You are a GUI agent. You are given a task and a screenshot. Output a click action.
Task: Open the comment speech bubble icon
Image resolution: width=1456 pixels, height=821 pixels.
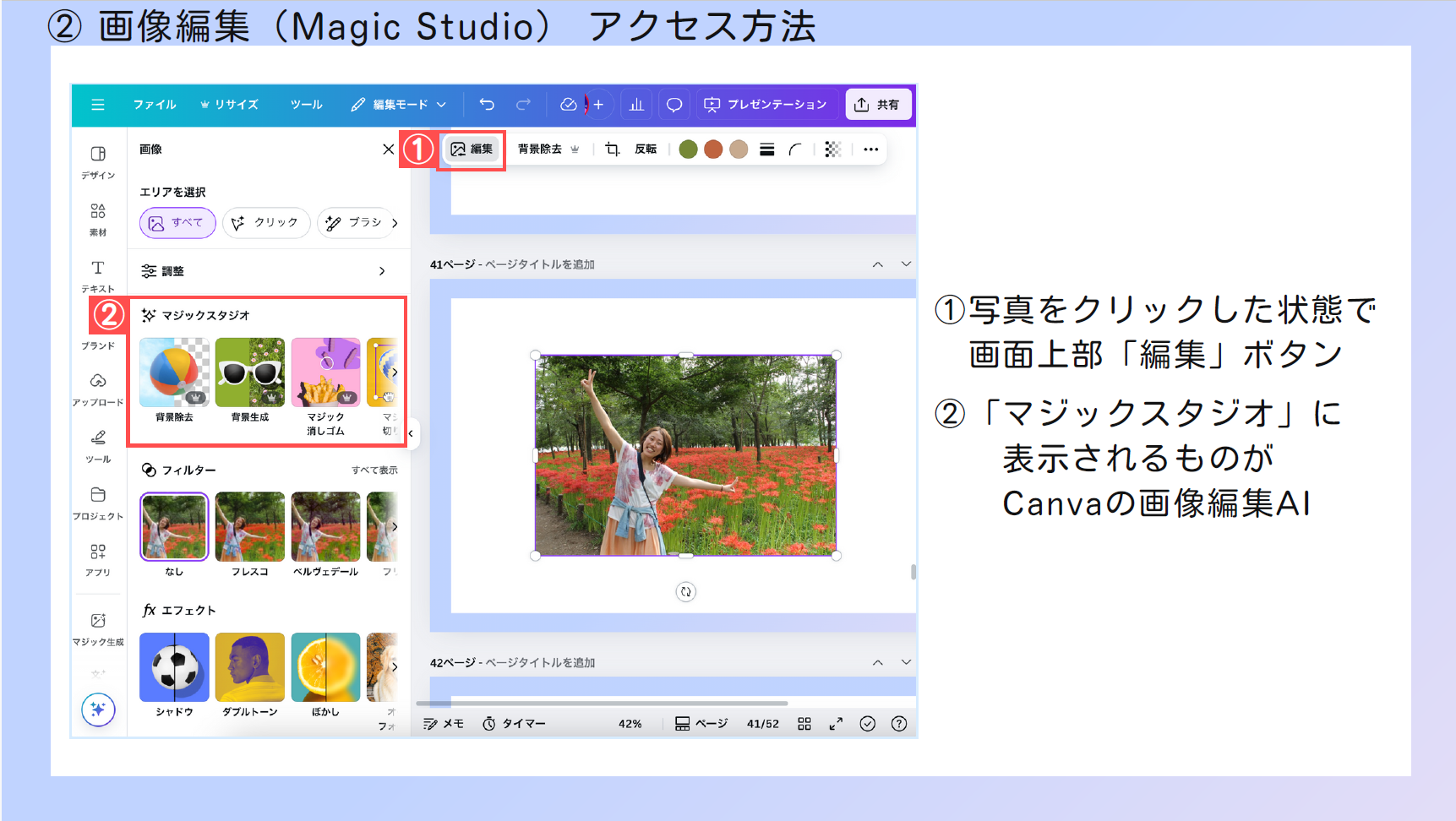(x=673, y=105)
